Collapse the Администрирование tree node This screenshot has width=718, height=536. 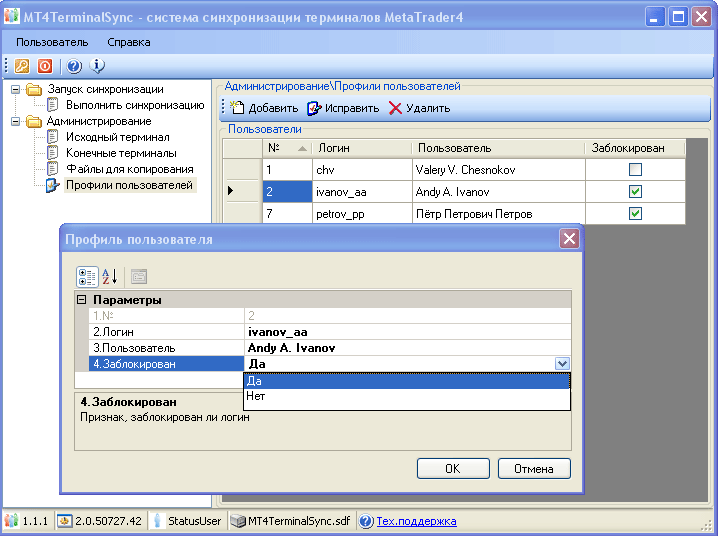(16, 121)
